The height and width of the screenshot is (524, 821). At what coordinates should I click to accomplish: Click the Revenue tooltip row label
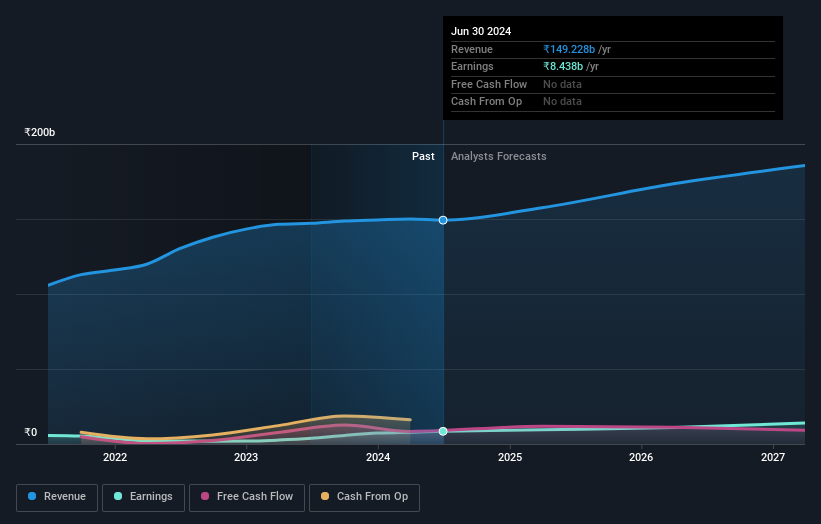click(472, 49)
